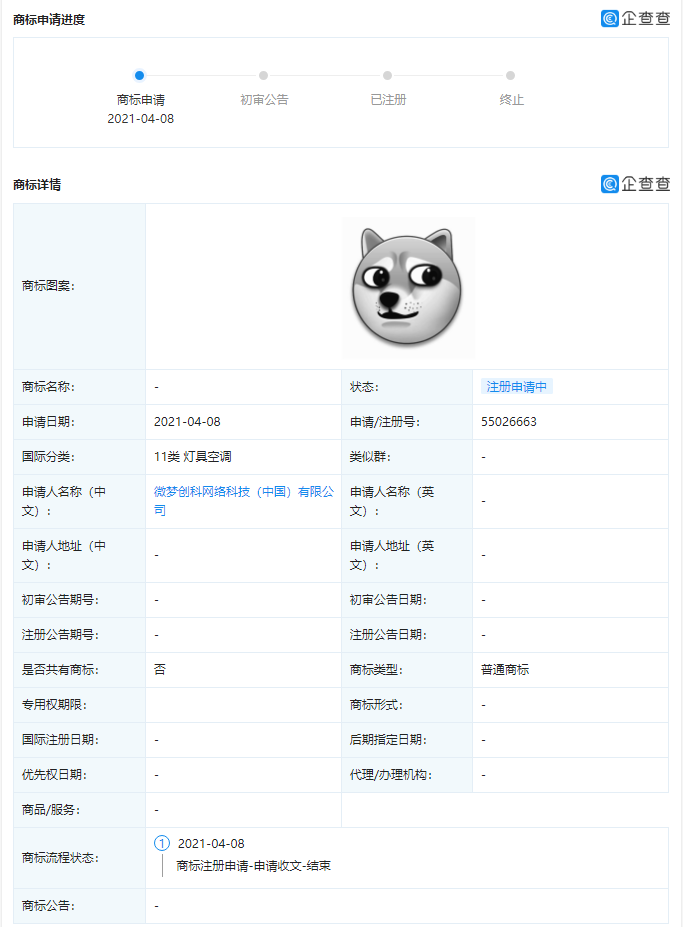Open the 微梦创科网络科技 applicant company link
Screen dimensions: 683x927
pyautogui.click(x=242, y=501)
